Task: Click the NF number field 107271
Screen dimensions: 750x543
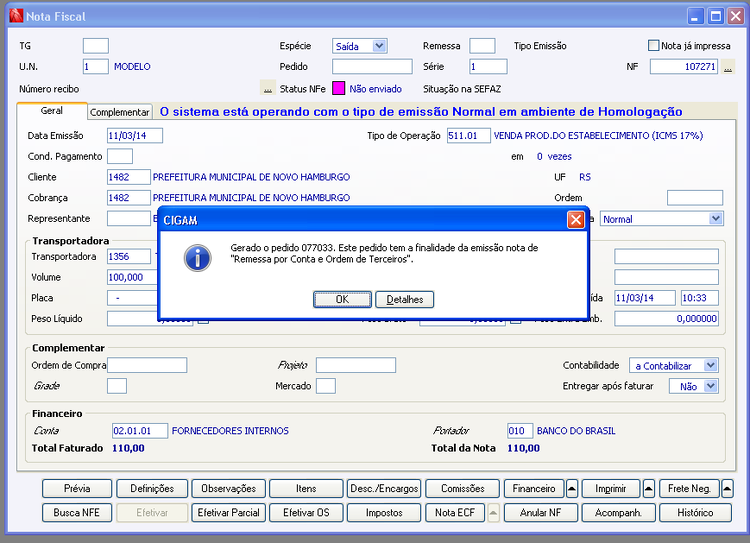Action: point(684,66)
